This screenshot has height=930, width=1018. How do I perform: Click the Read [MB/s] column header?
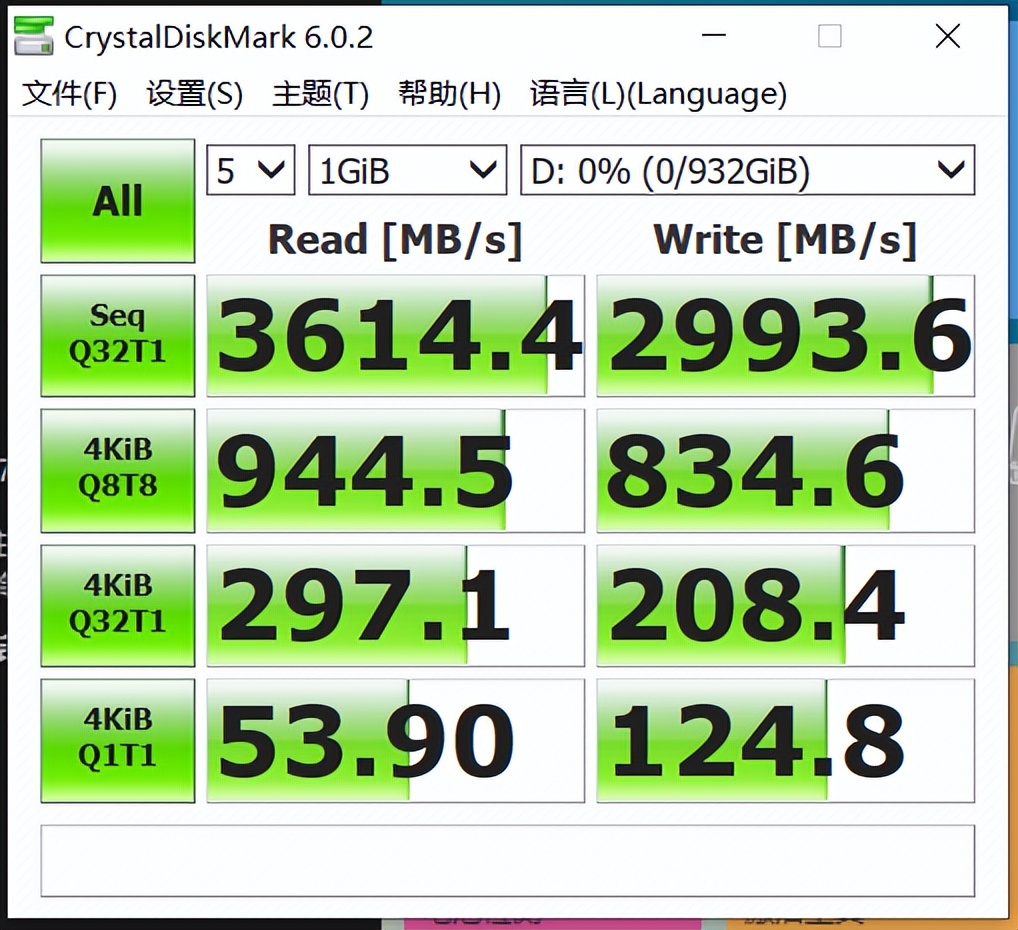[395, 240]
